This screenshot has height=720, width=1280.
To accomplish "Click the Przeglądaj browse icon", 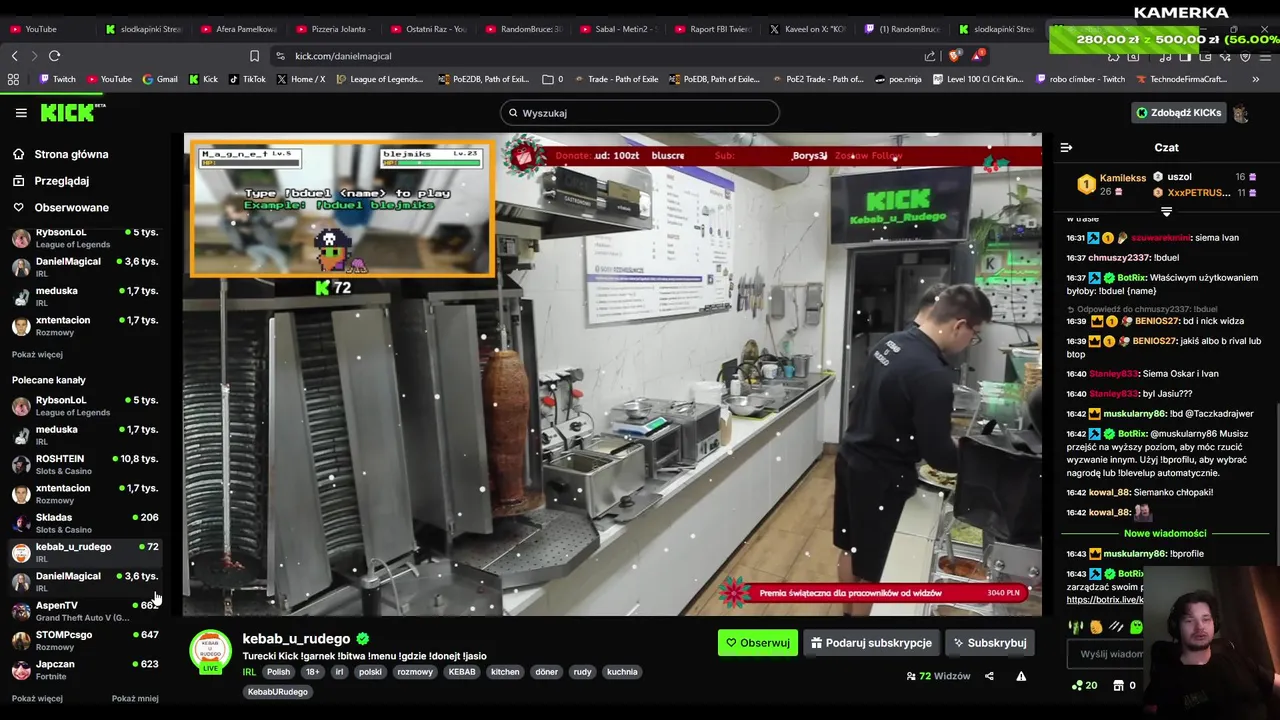I will point(18,181).
